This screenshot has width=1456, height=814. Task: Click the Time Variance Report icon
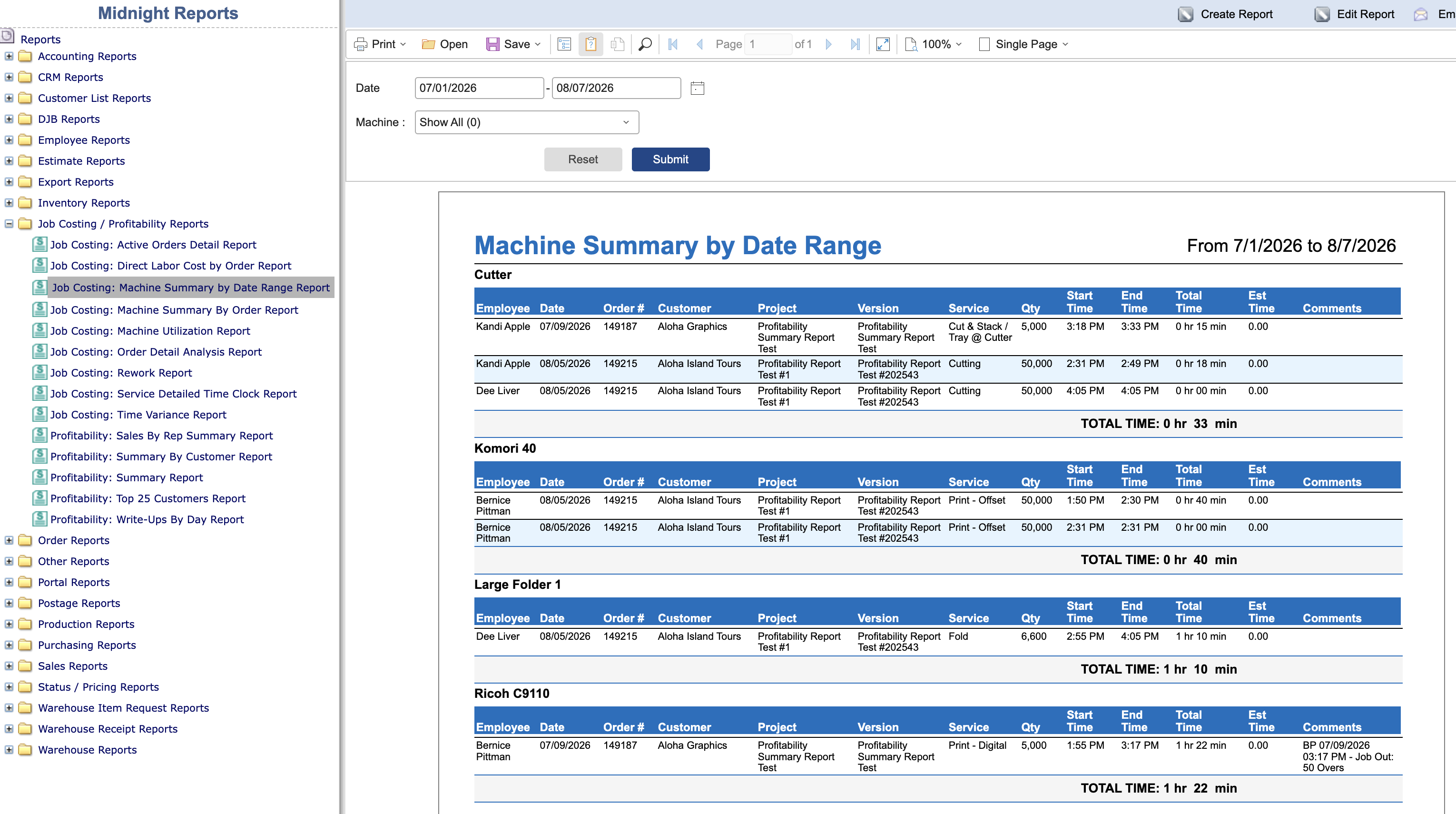(x=39, y=414)
